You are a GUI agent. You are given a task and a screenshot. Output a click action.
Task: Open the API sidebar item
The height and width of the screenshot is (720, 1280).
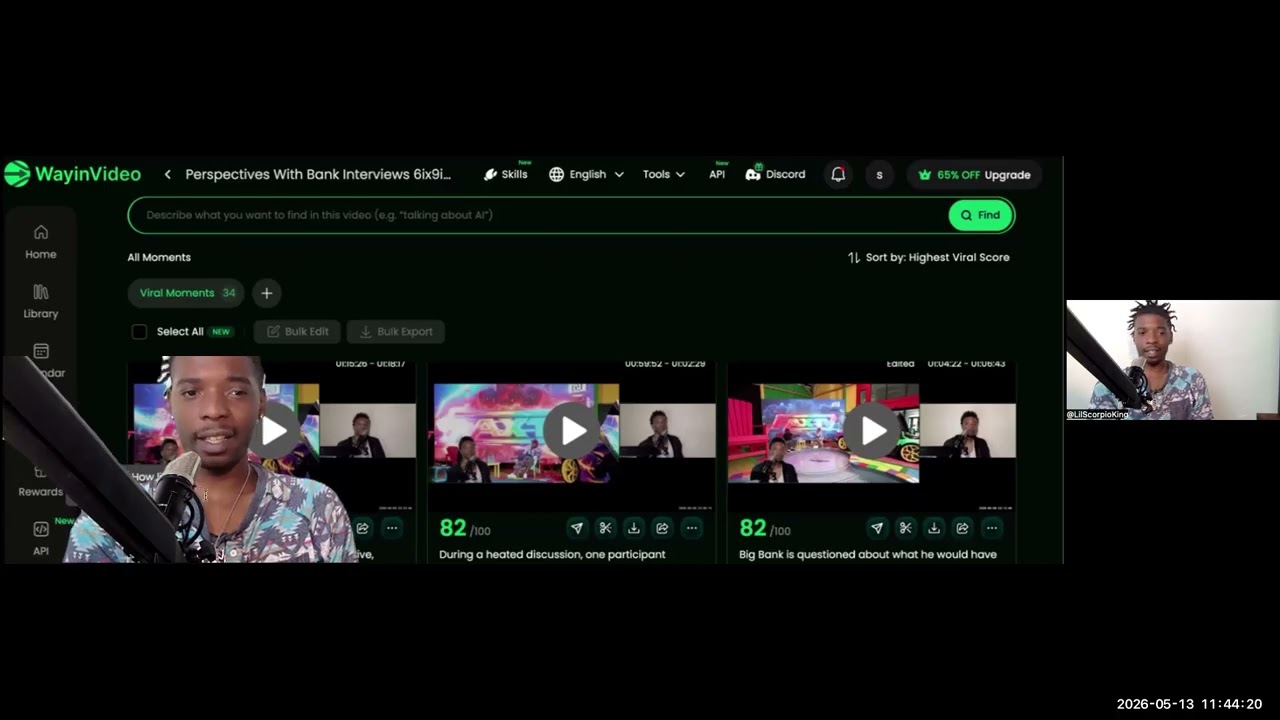coord(41,537)
